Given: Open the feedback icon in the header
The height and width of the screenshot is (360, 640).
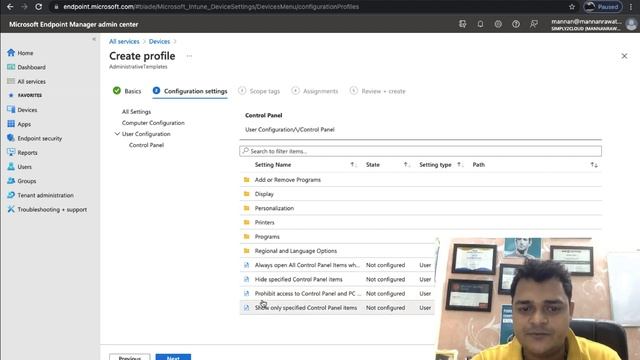Looking at the screenshot, I should (534, 24).
